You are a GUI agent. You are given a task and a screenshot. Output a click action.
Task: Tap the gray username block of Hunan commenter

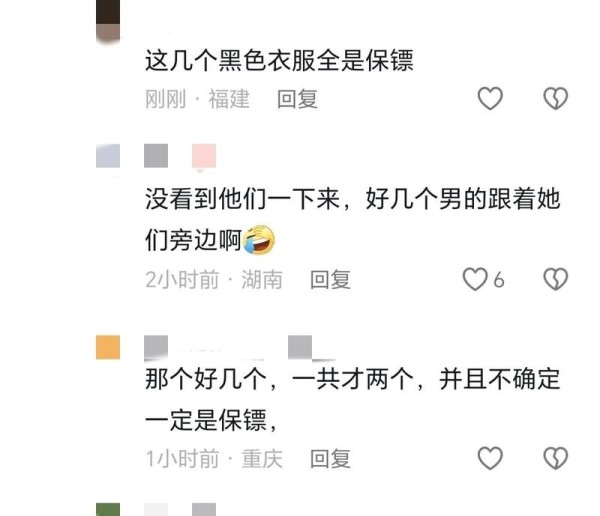point(156,156)
